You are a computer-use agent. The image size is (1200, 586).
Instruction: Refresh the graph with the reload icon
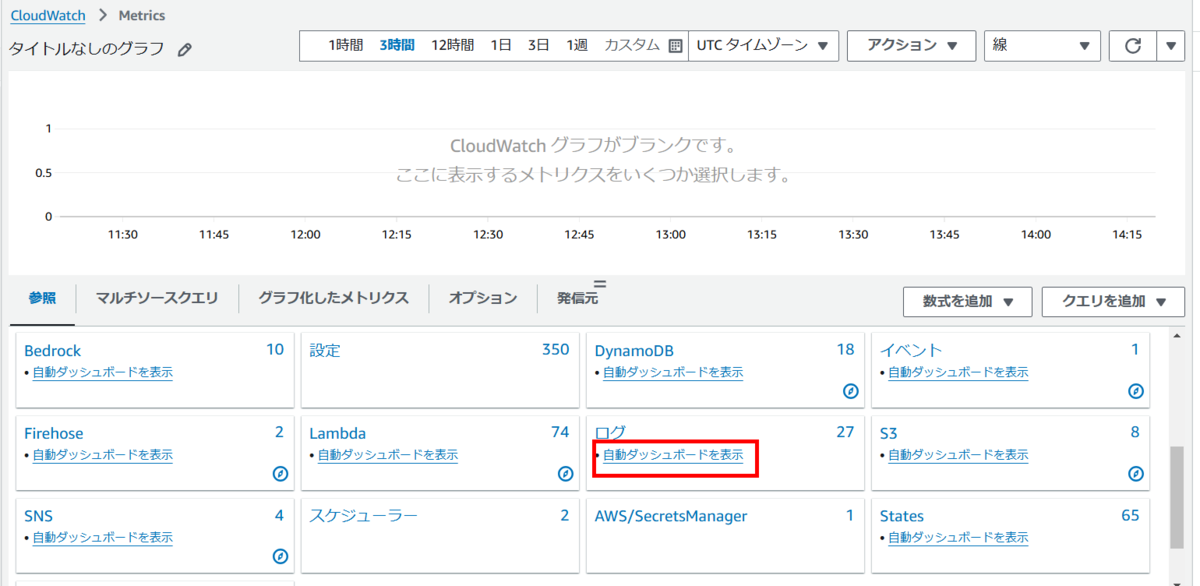1133,46
